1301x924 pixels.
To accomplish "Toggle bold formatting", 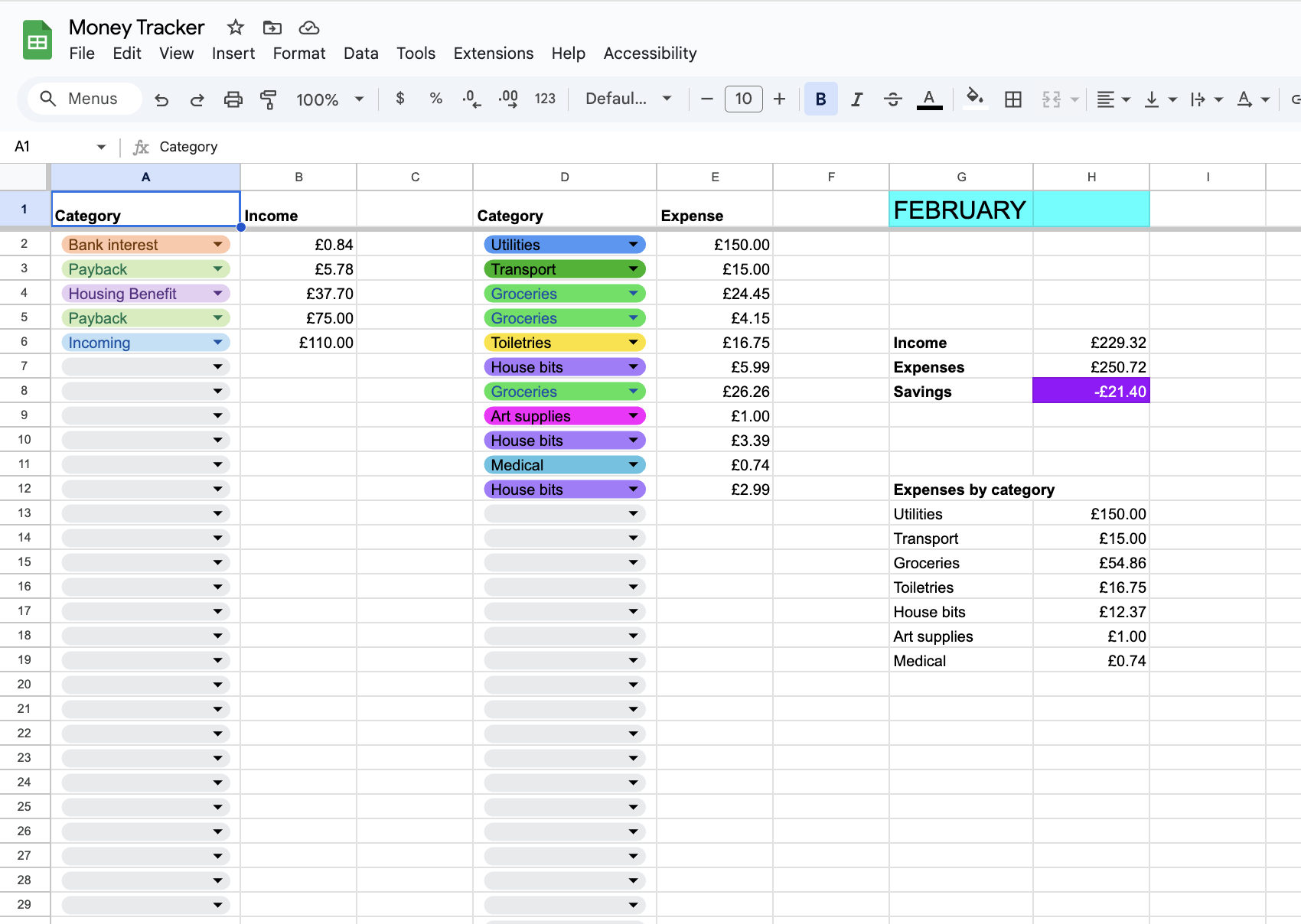I will [x=820, y=99].
